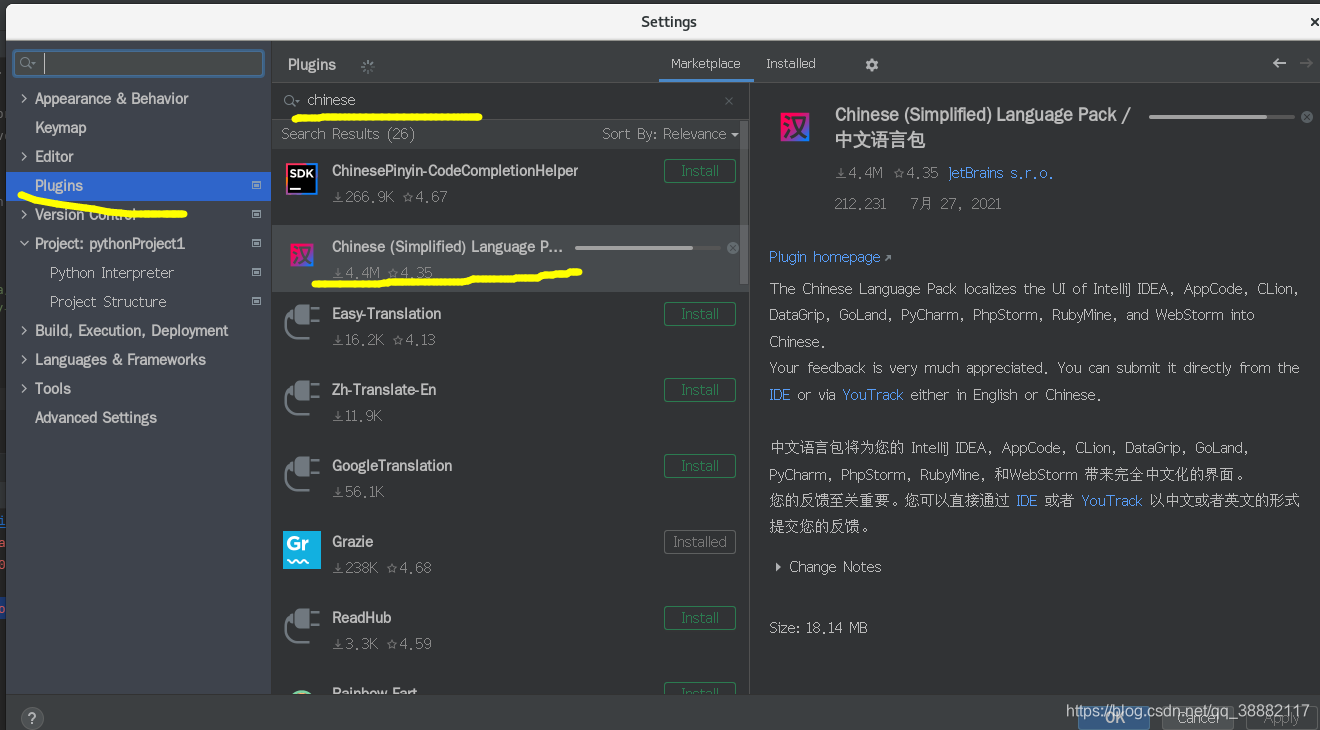Select Keymap in settings tree
The width and height of the screenshot is (1320, 730).
click(60, 127)
